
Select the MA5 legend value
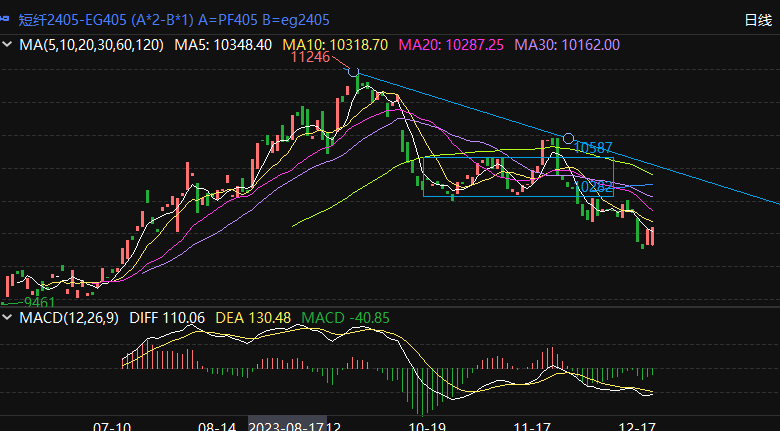tap(223, 44)
